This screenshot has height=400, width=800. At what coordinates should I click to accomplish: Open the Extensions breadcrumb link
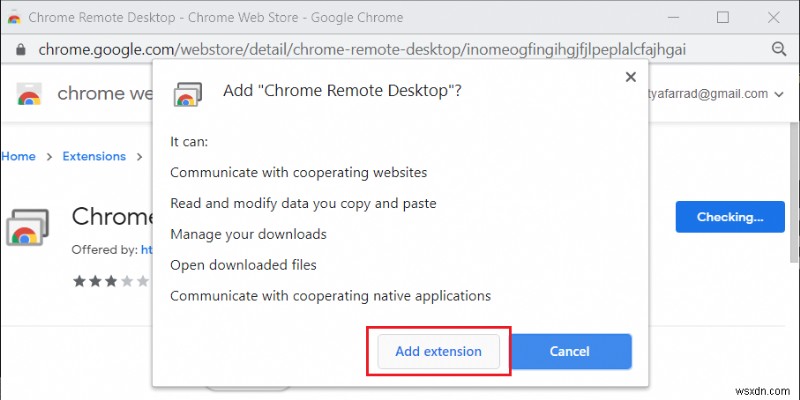pos(94,156)
